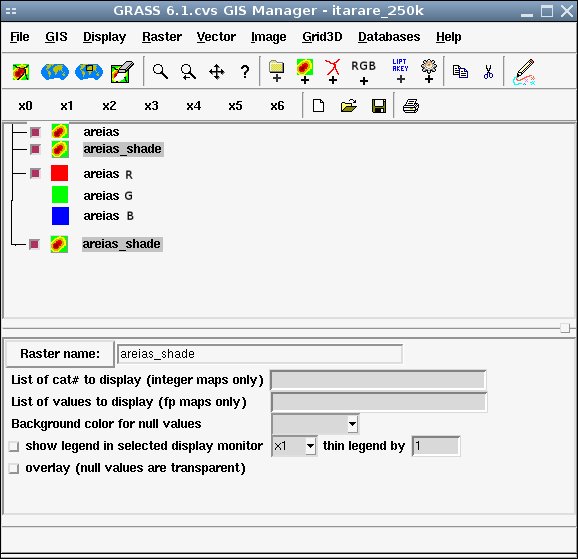Click the list of values to display field
Image resolution: width=578 pixels, height=559 pixels.
pos(379,402)
